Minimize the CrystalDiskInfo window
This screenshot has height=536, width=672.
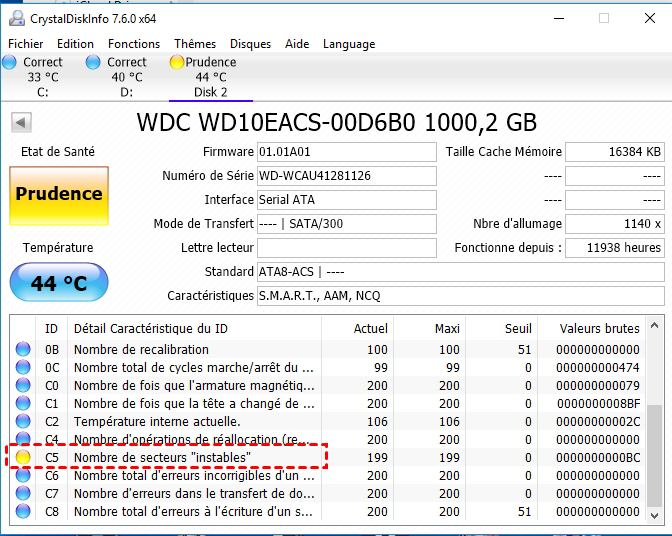559,18
